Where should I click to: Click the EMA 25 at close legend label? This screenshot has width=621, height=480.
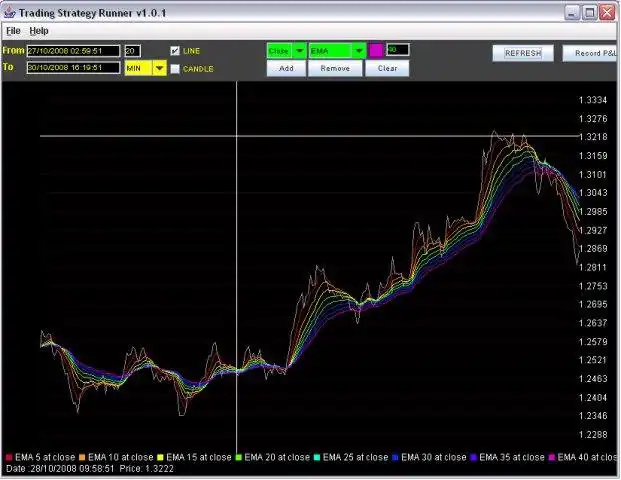(x=355, y=457)
